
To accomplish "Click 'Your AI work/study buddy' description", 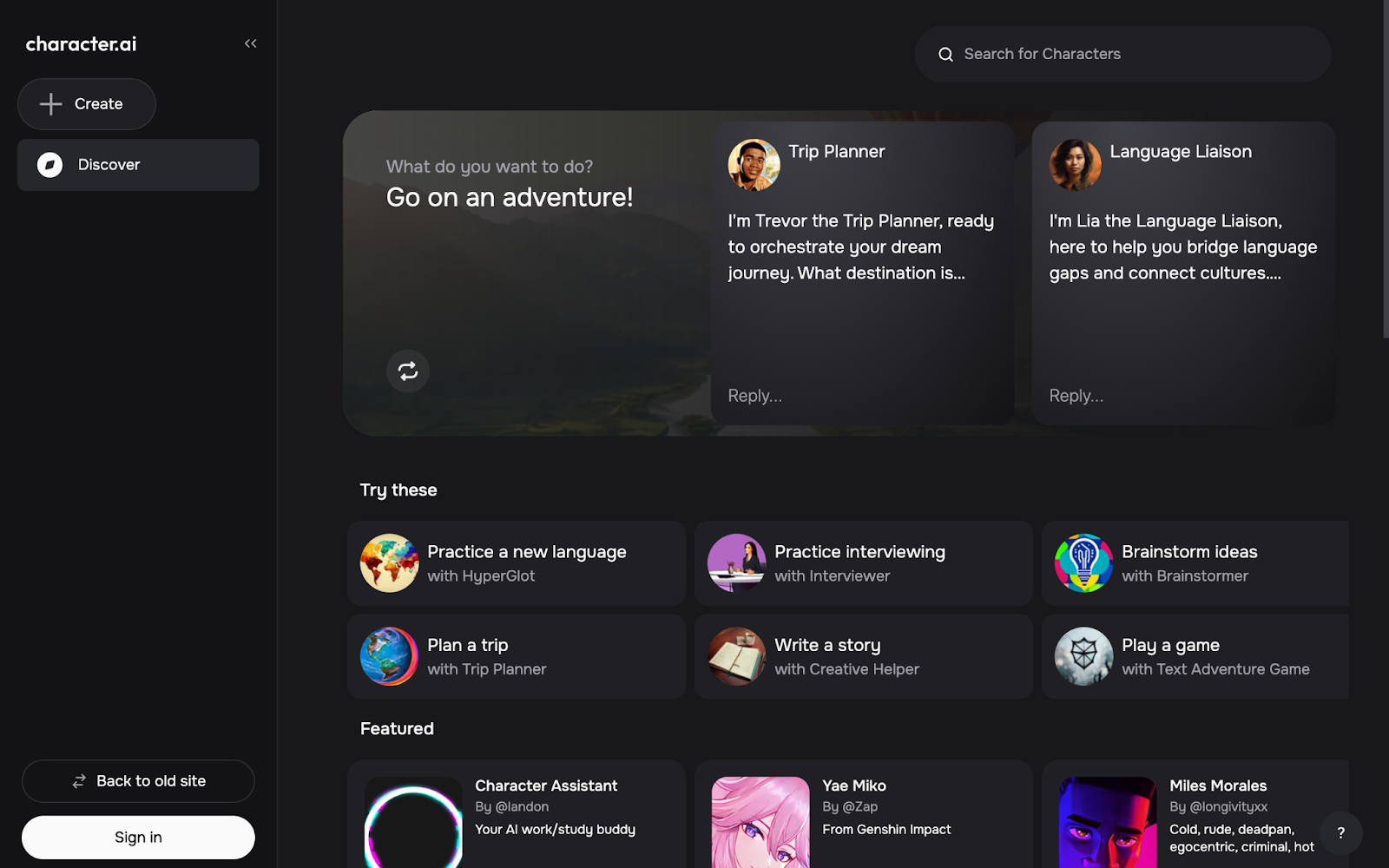I will click(x=556, y=830).
